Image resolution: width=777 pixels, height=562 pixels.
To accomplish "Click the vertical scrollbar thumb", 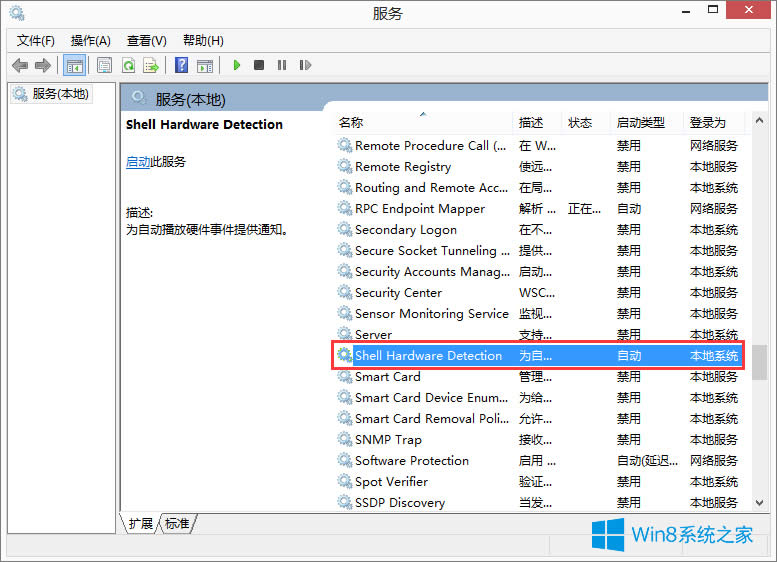I will 759,362.
